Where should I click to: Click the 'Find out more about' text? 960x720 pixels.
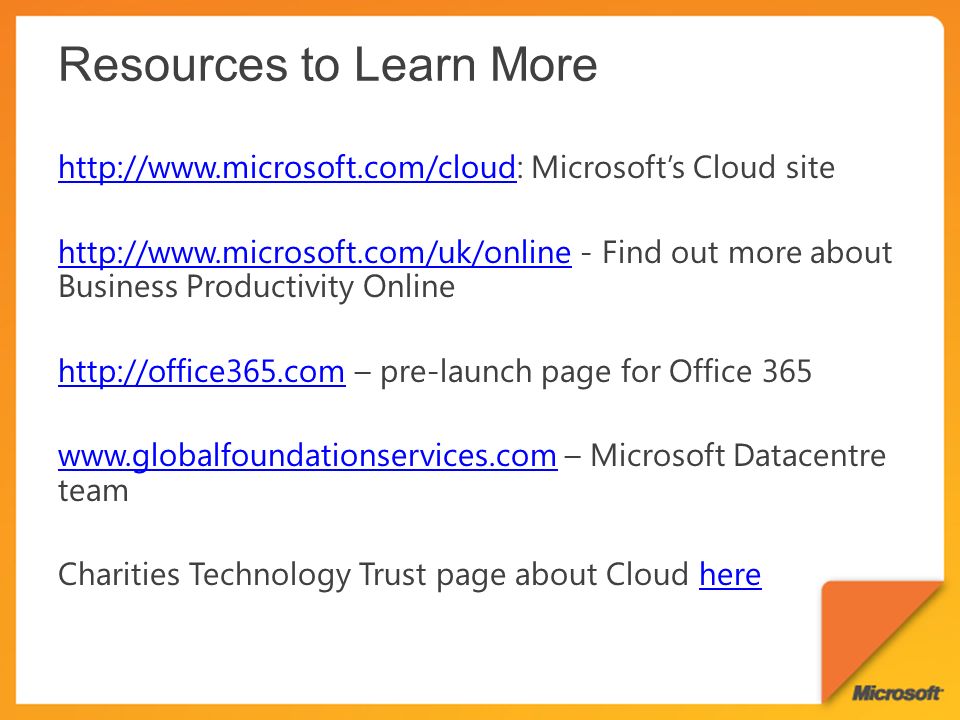[x=747, y=252]
